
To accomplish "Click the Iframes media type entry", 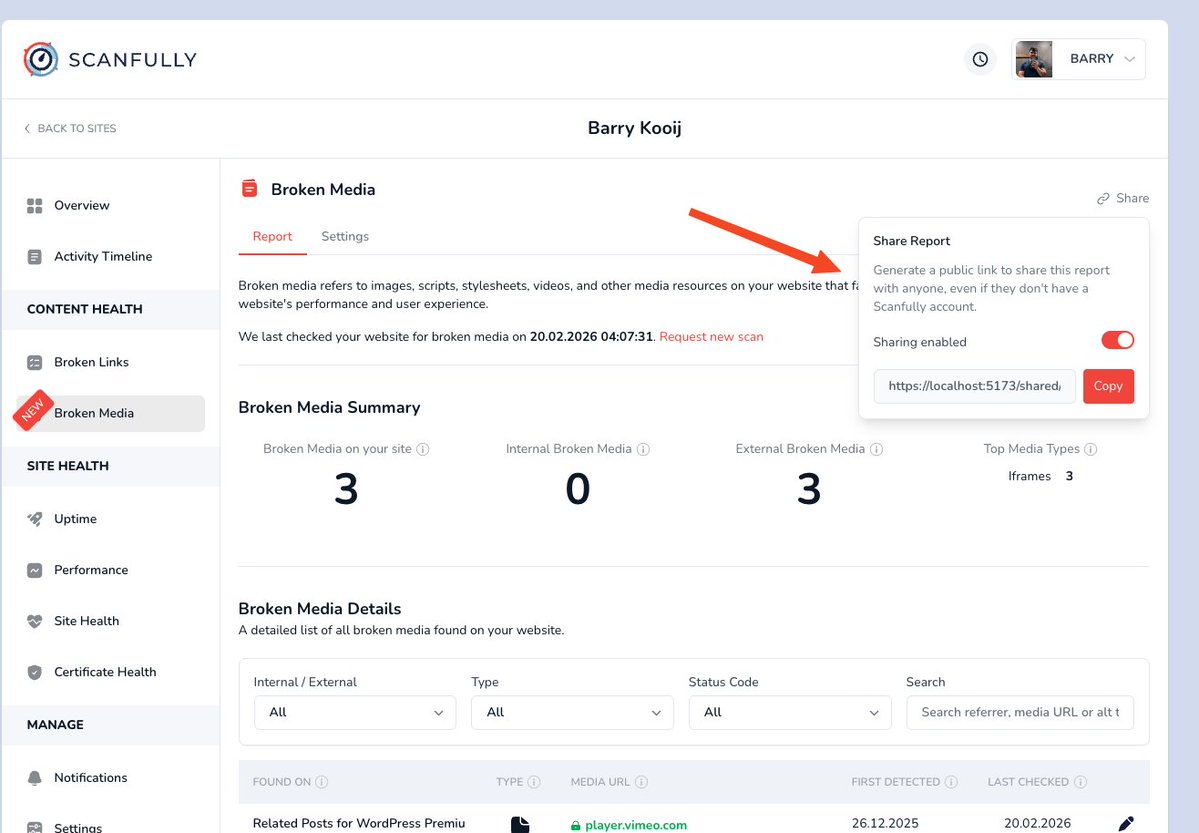I will 1040,476.
